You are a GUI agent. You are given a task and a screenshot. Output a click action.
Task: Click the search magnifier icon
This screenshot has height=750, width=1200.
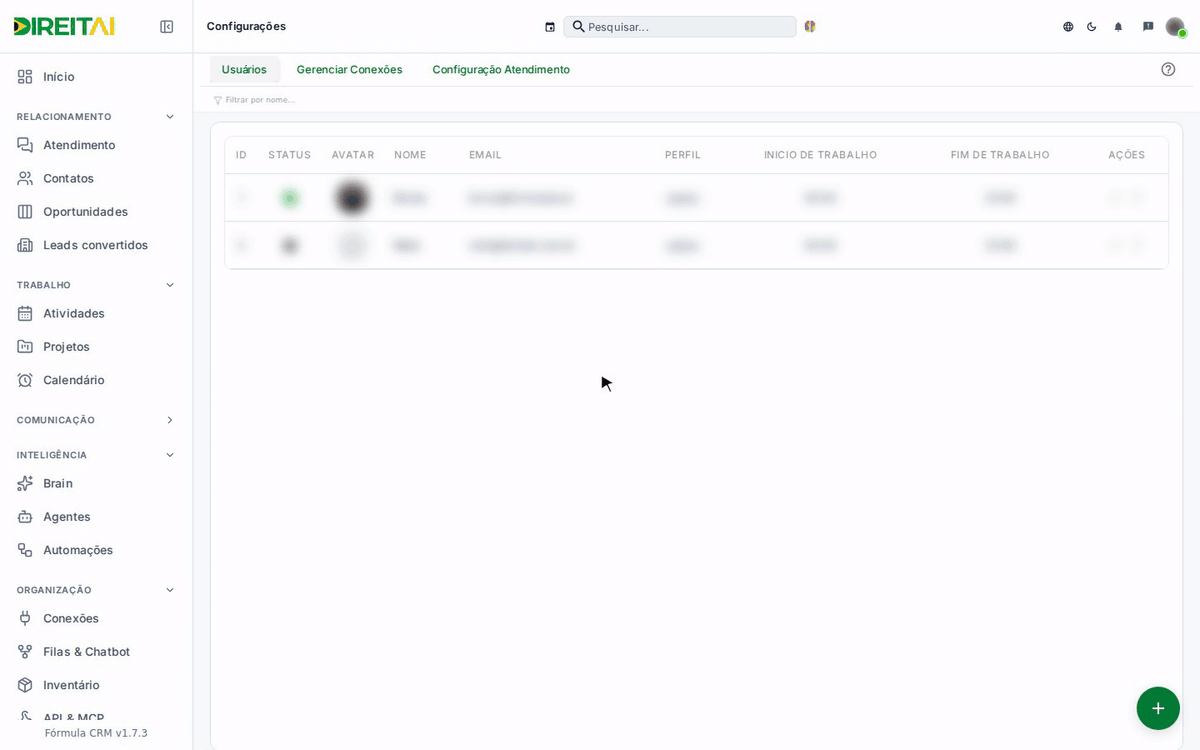[x=578, y=27]
